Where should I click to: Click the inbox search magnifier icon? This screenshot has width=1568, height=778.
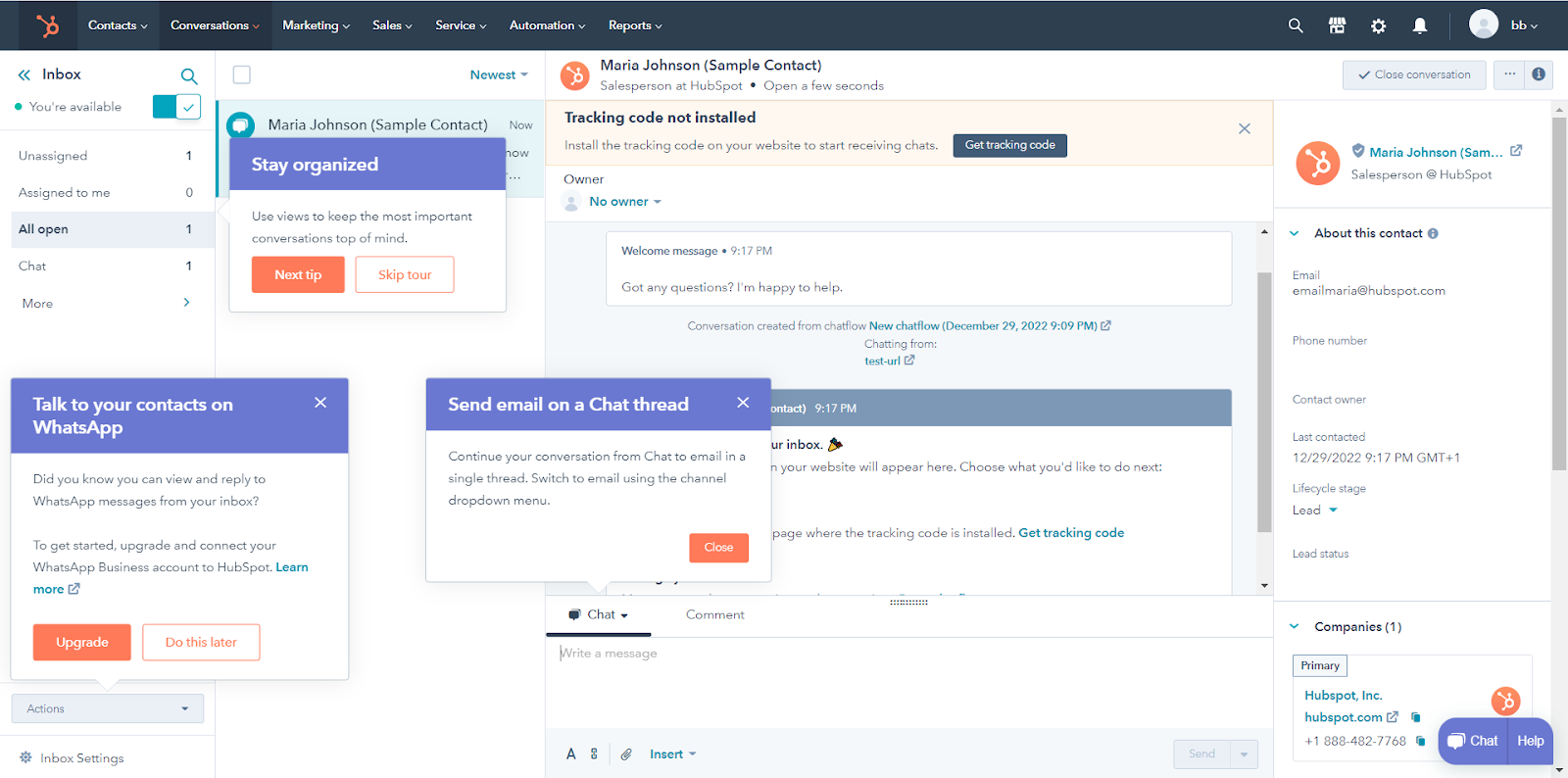[x=189, y=75]
